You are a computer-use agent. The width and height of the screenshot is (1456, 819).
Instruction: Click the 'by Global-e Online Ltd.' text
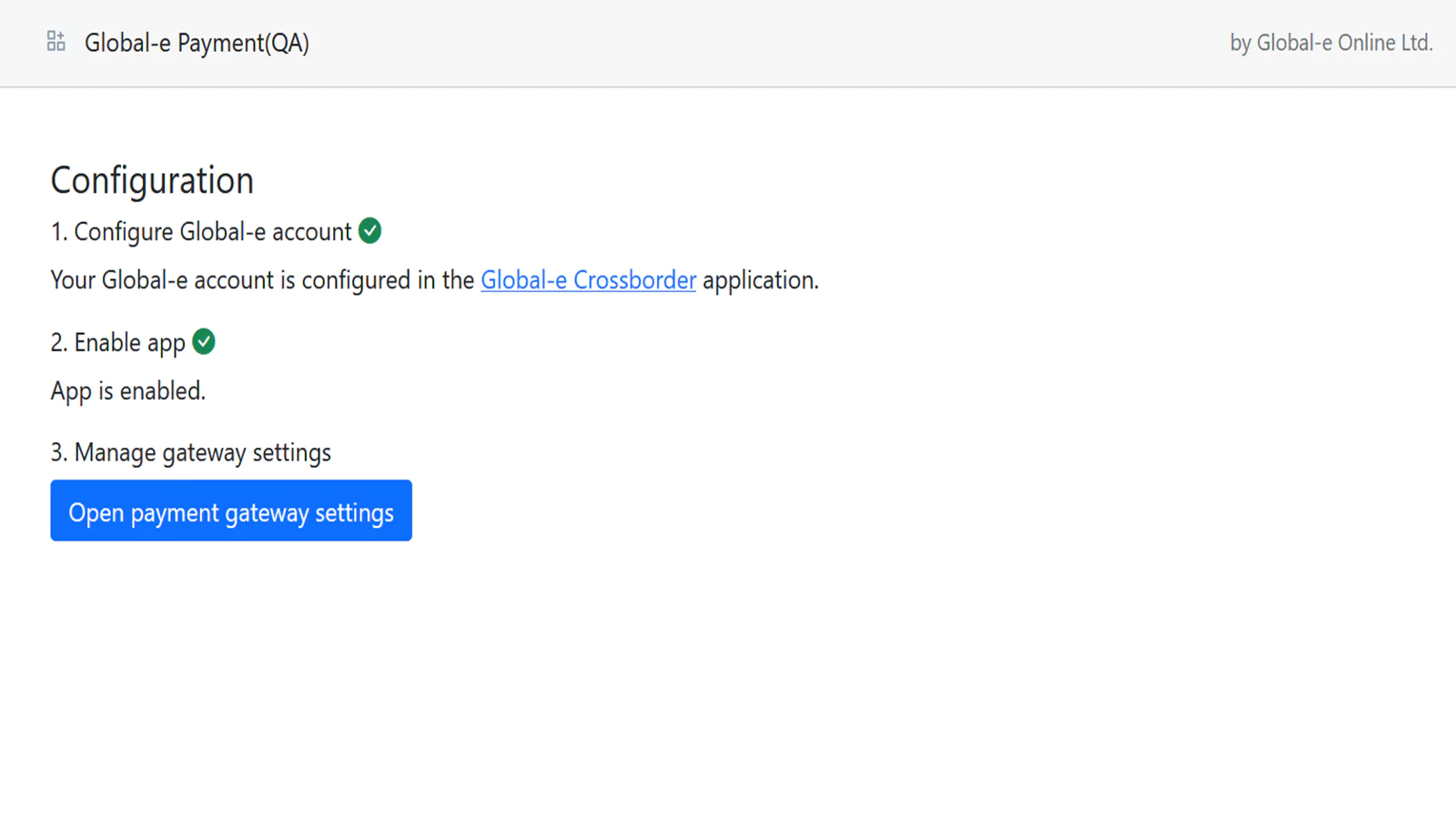tap(1331, 43)
